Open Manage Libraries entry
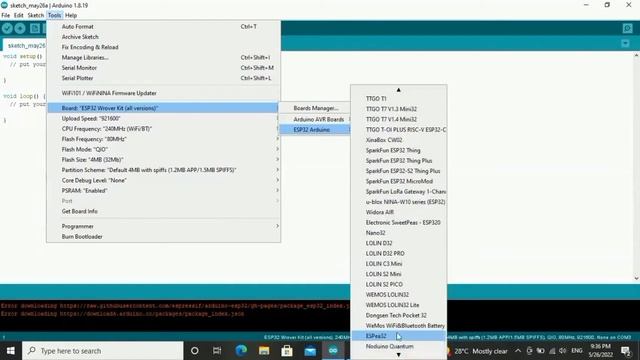The height and width of the screenshot is (360, 640). tap(163, 58)
